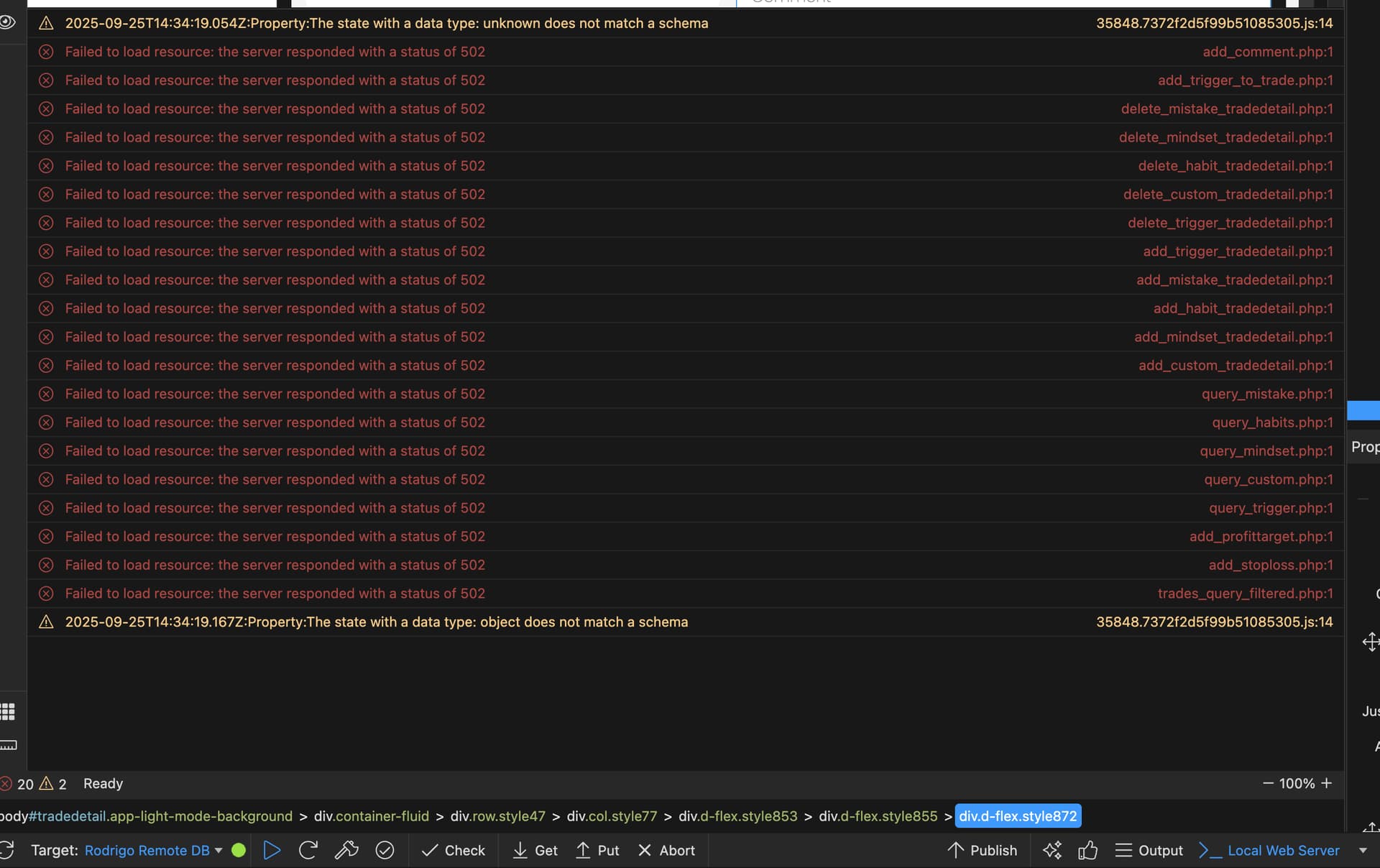1380x868 pixels.
Task: Click the circular reload arrow icon in bottom toolbar
Action: click(x=308, y=850)
